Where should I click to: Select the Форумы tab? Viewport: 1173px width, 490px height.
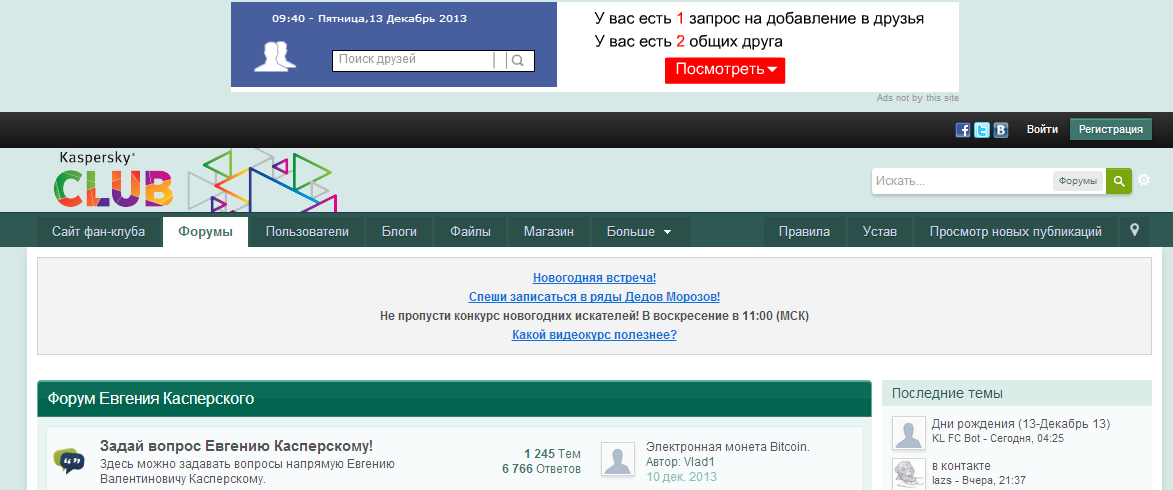pos(206,231)
